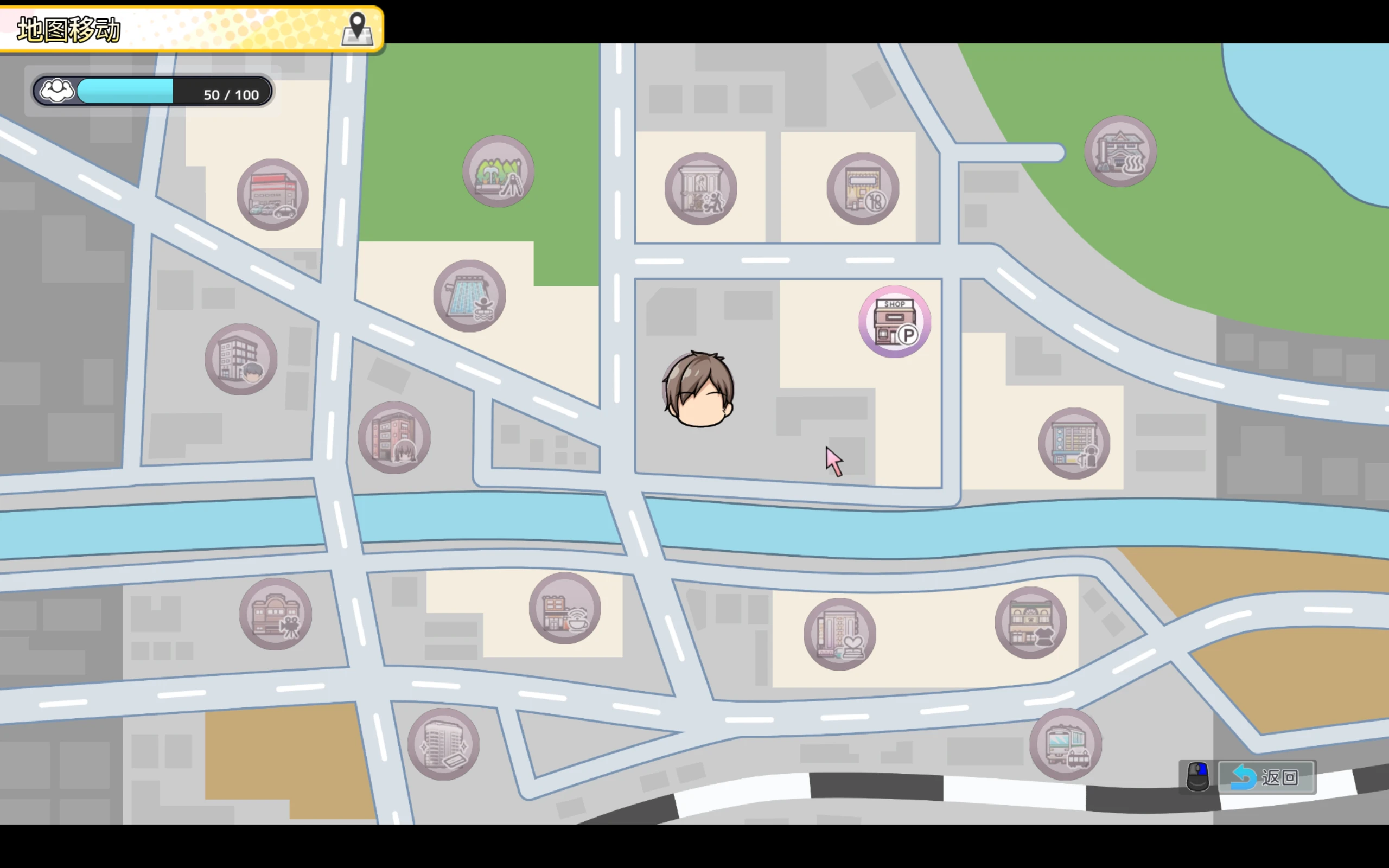Click the mouse right-click hint icon
Viewport: 1389px width, 868px height.
pos(1198,777)
